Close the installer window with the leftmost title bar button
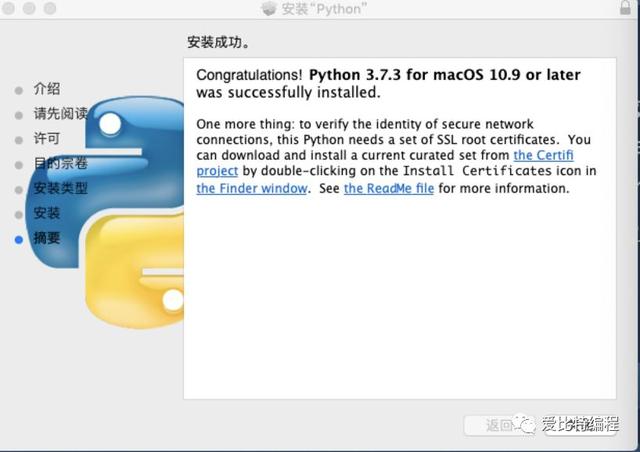 coord(8,8)
